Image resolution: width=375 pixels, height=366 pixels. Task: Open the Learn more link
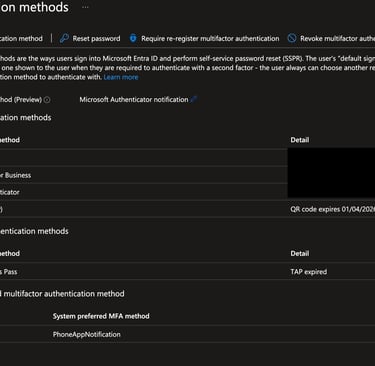[121, 77]
